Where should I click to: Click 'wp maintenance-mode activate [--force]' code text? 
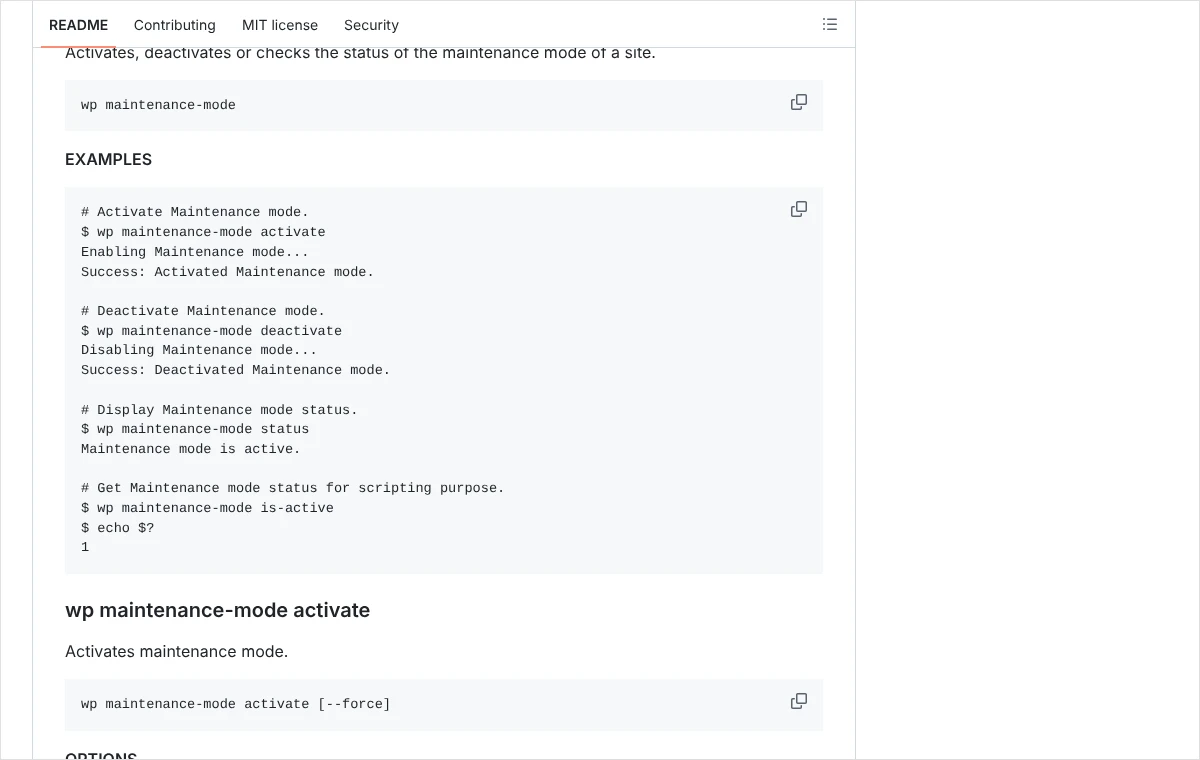tap(236, 704)
